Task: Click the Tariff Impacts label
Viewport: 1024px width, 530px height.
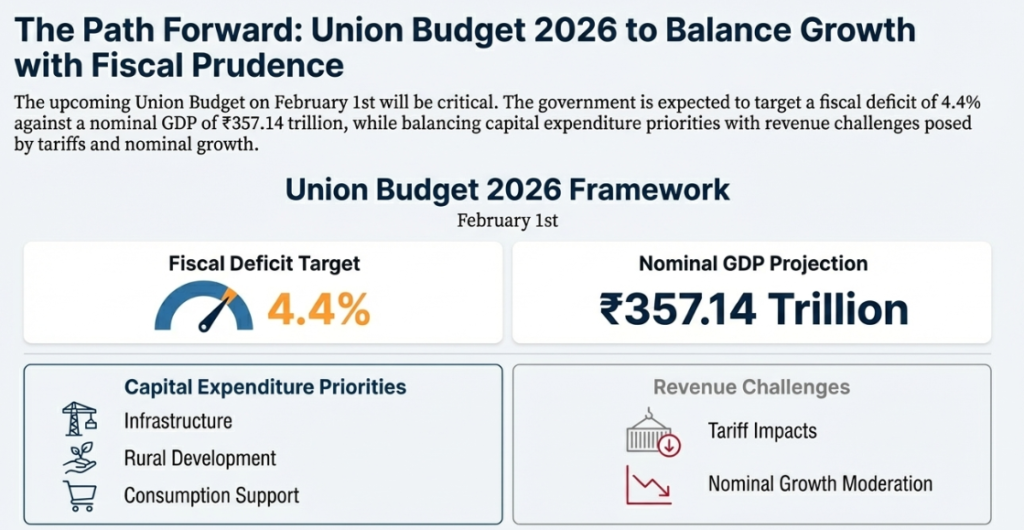Action: point(762,432)
